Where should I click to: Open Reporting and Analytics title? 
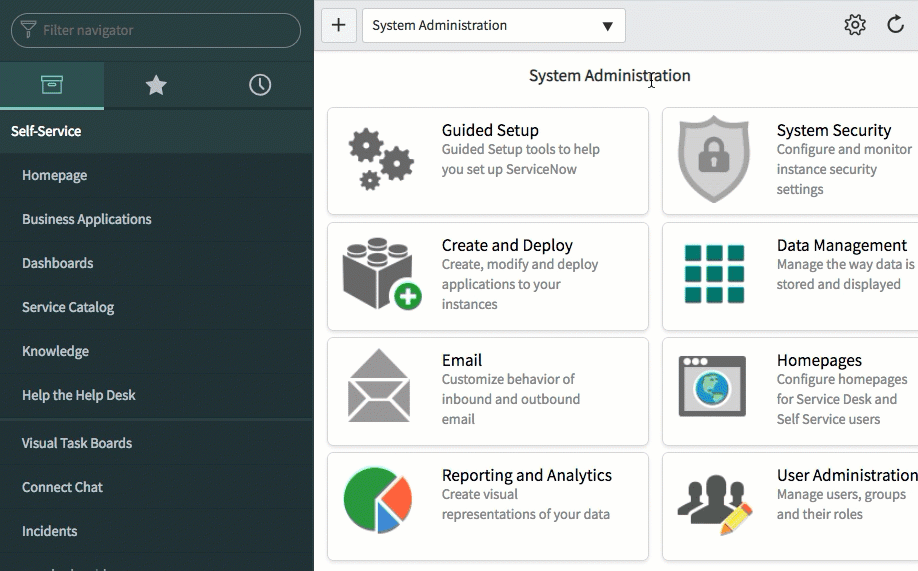click(526, 475)
